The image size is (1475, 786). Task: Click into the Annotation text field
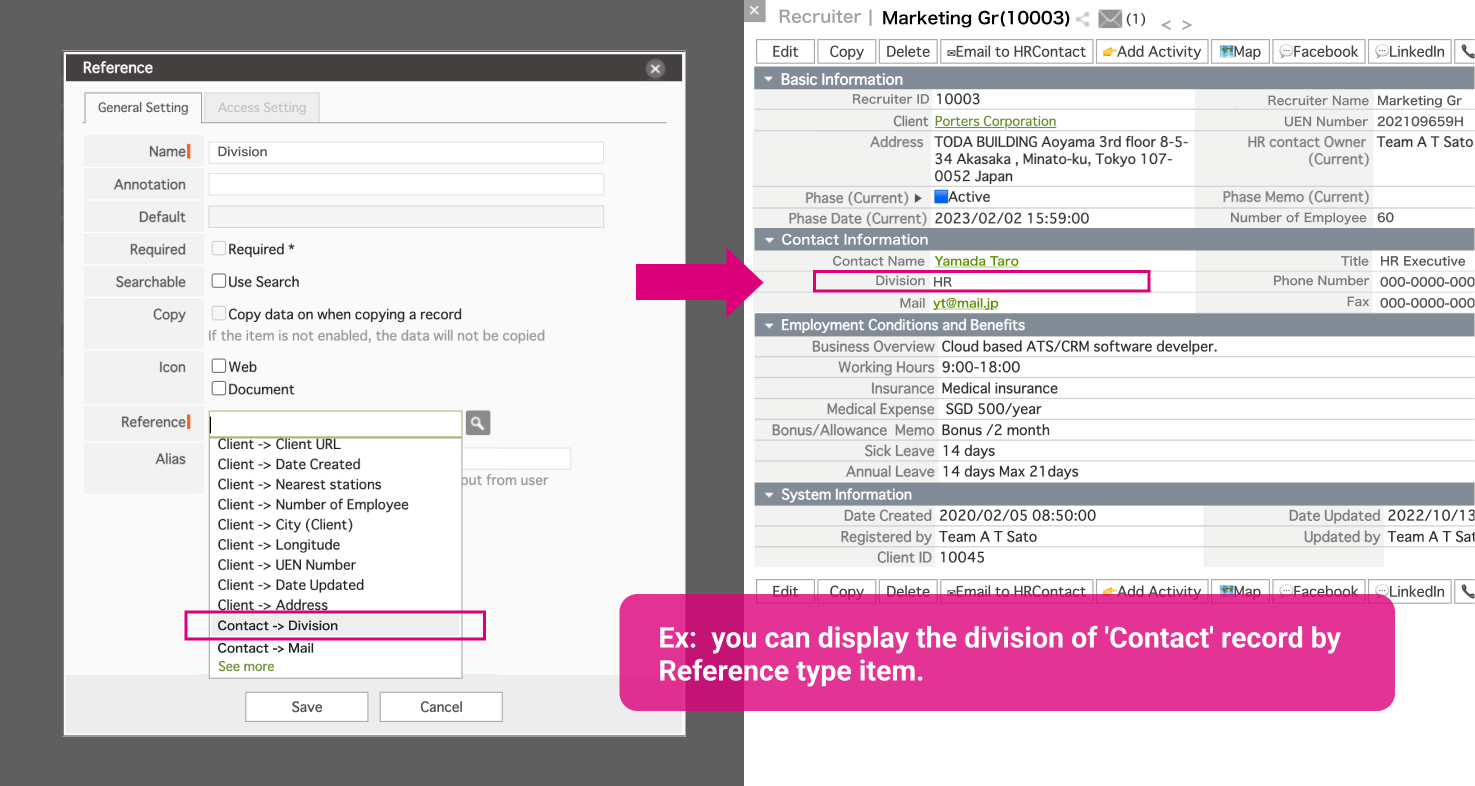(x=405, y=185)
